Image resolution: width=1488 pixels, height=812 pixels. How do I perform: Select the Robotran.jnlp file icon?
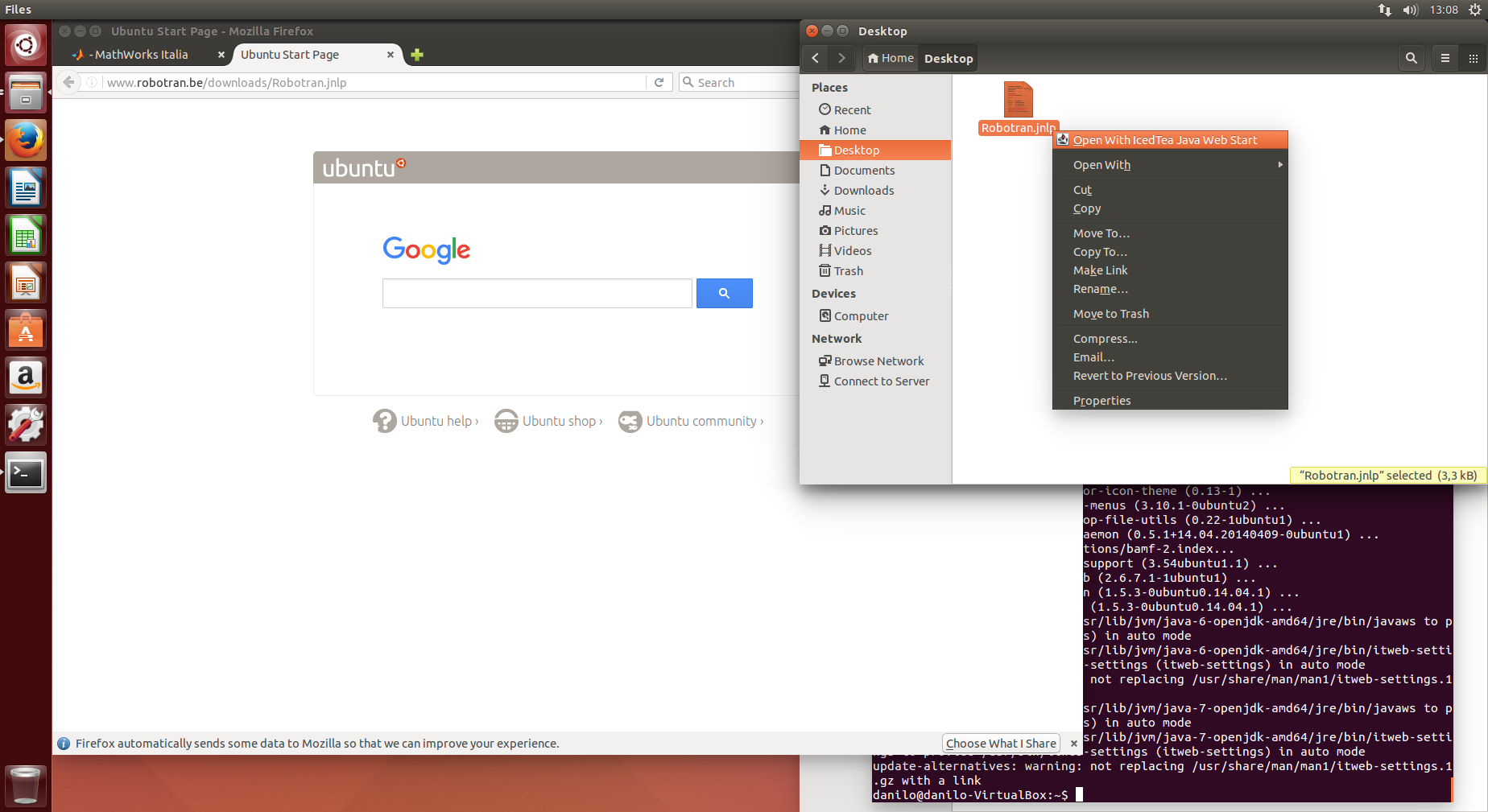click(1018, 100)
